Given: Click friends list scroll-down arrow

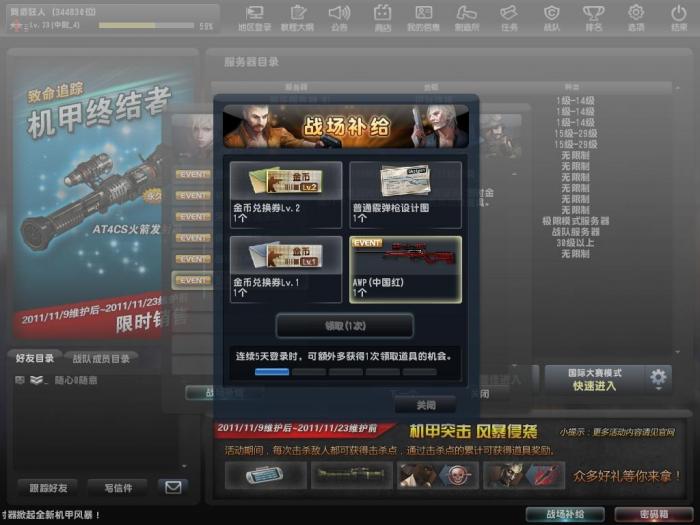Looking at the screenshot, I should [184, 466].
